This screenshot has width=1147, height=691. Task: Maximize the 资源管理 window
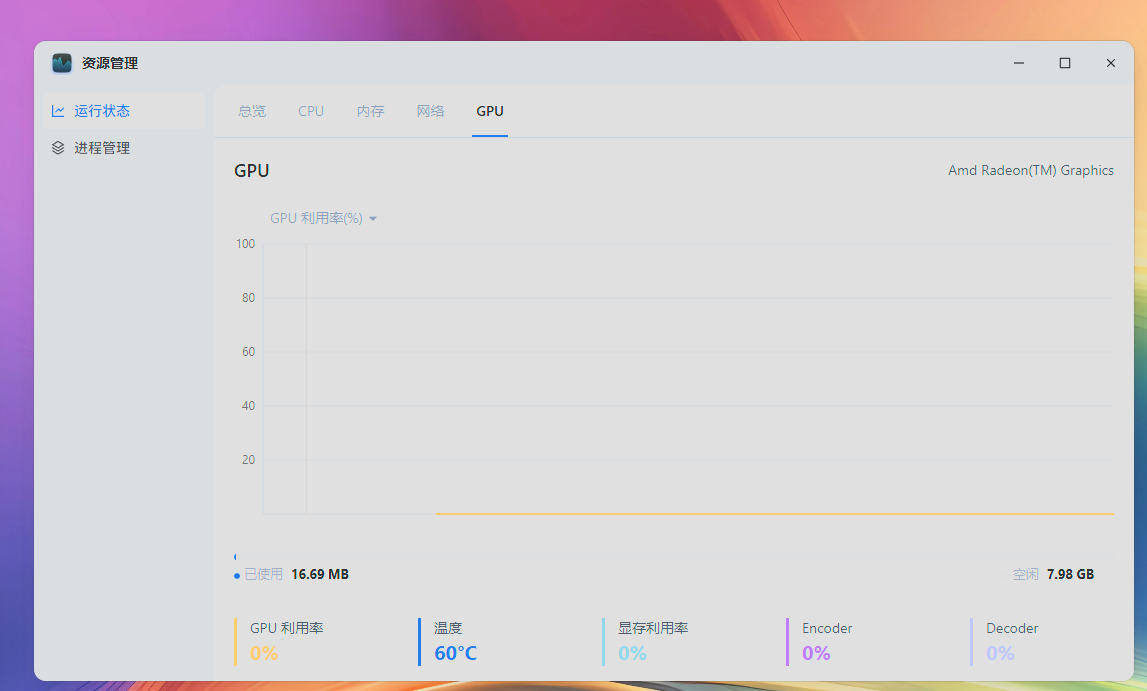coord(1065,63)
